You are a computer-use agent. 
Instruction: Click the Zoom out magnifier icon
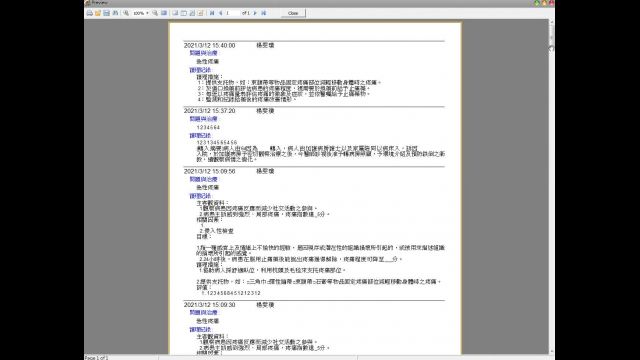126,13
